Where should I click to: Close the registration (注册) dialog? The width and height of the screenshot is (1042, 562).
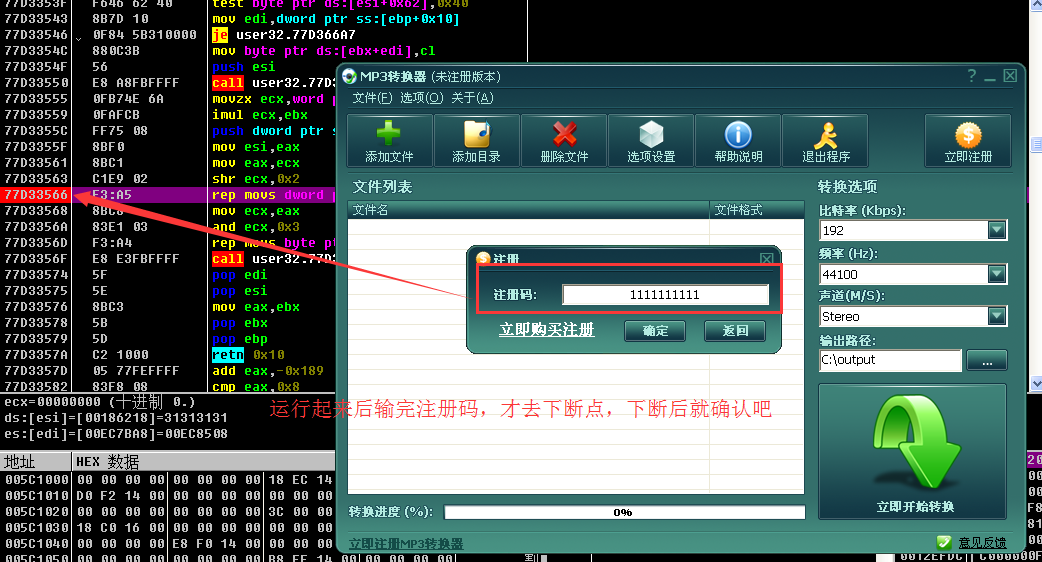coord(766,258)
